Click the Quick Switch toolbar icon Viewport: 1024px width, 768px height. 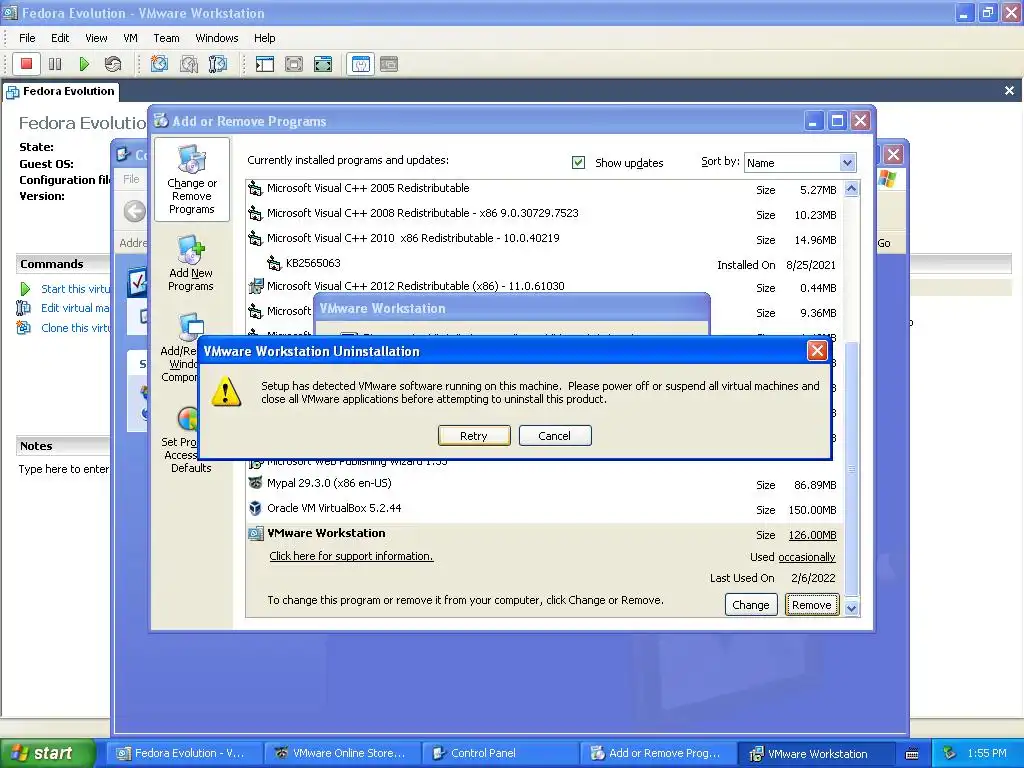pyautogui.click(x=294, y=64)
